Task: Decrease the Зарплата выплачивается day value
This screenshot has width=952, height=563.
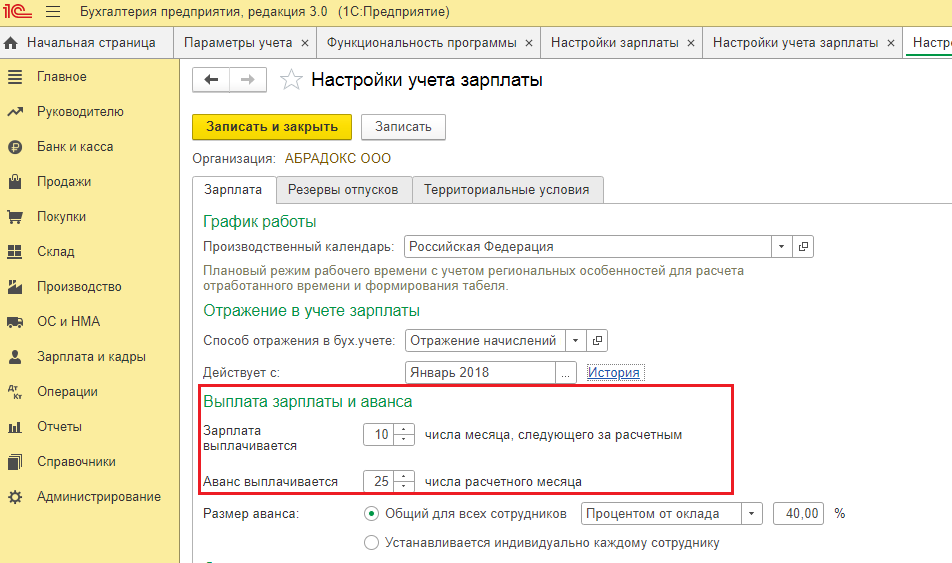Action: pos(404,440)
